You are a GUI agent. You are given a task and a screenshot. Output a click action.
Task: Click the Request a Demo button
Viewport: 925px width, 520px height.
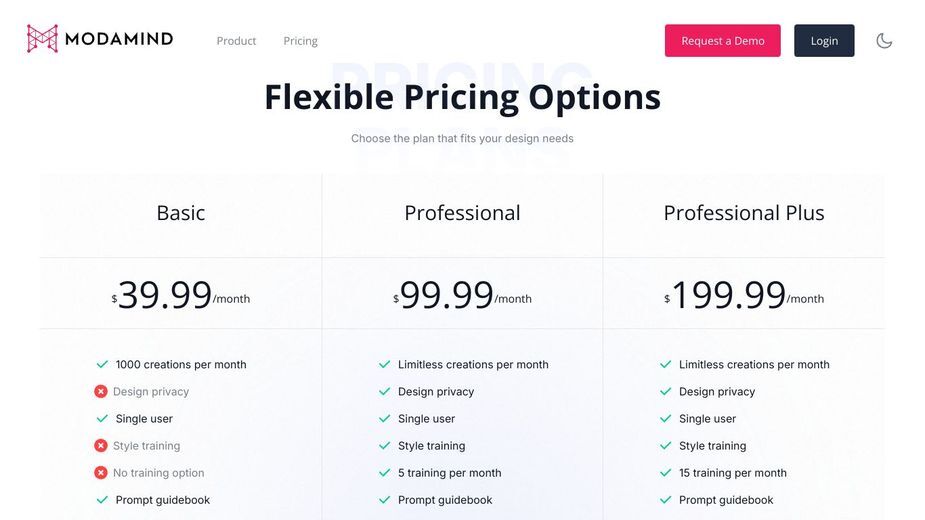tap(723, 41)
